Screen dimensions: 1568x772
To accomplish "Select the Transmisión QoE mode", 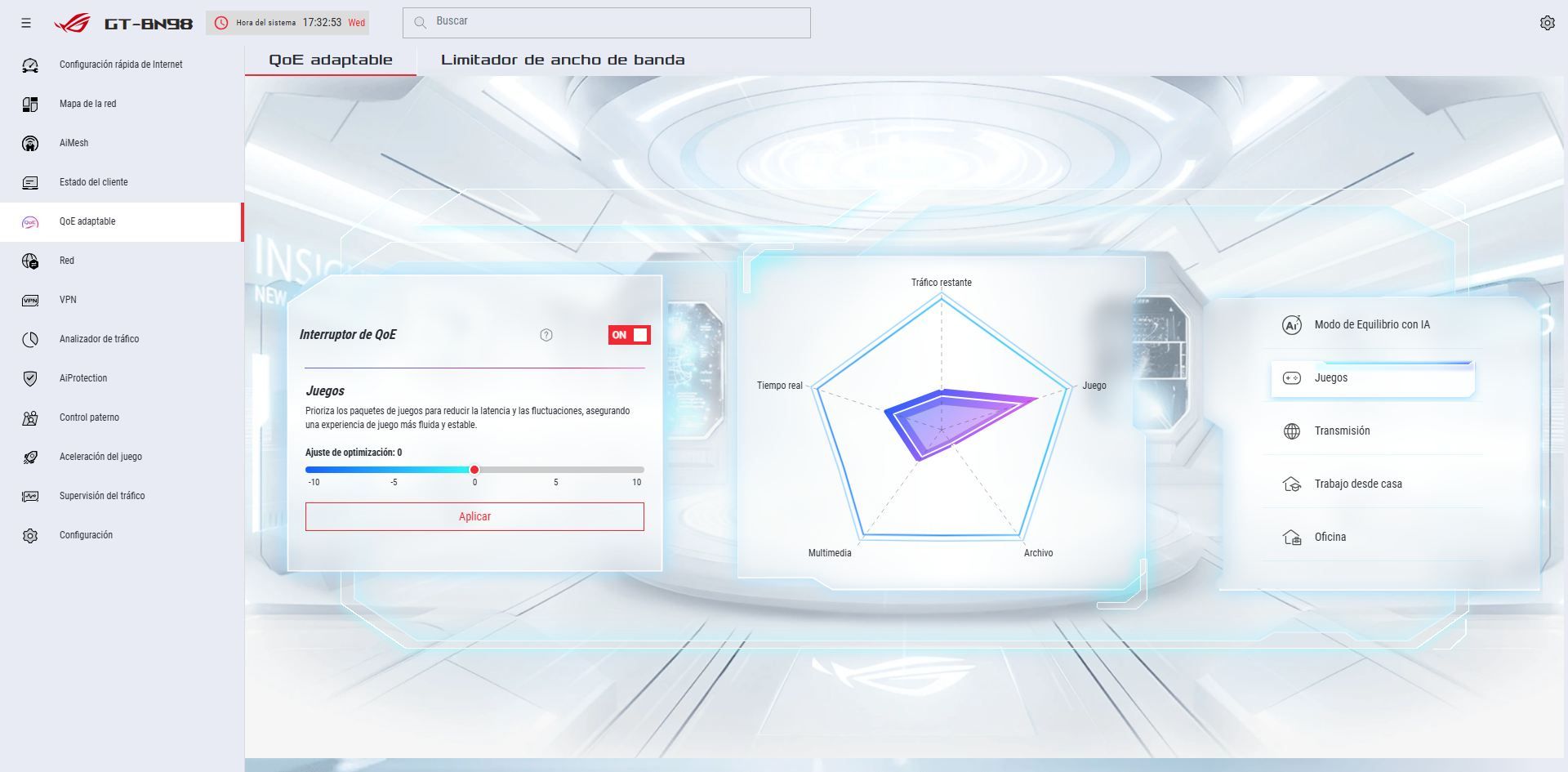I will [x=1372, y=431].
